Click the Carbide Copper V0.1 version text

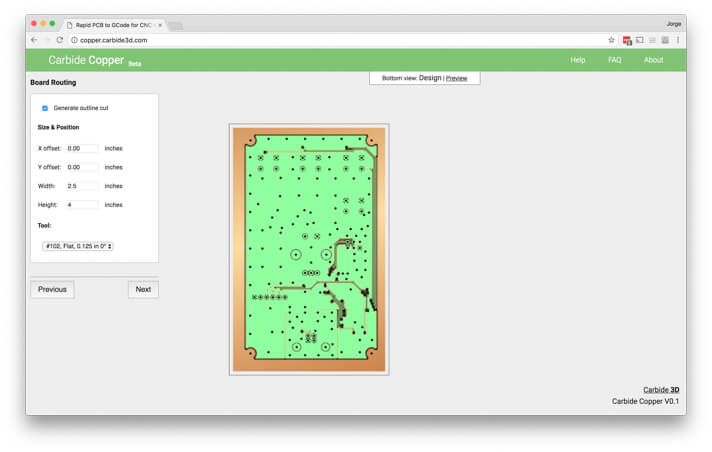click(645, 401)
